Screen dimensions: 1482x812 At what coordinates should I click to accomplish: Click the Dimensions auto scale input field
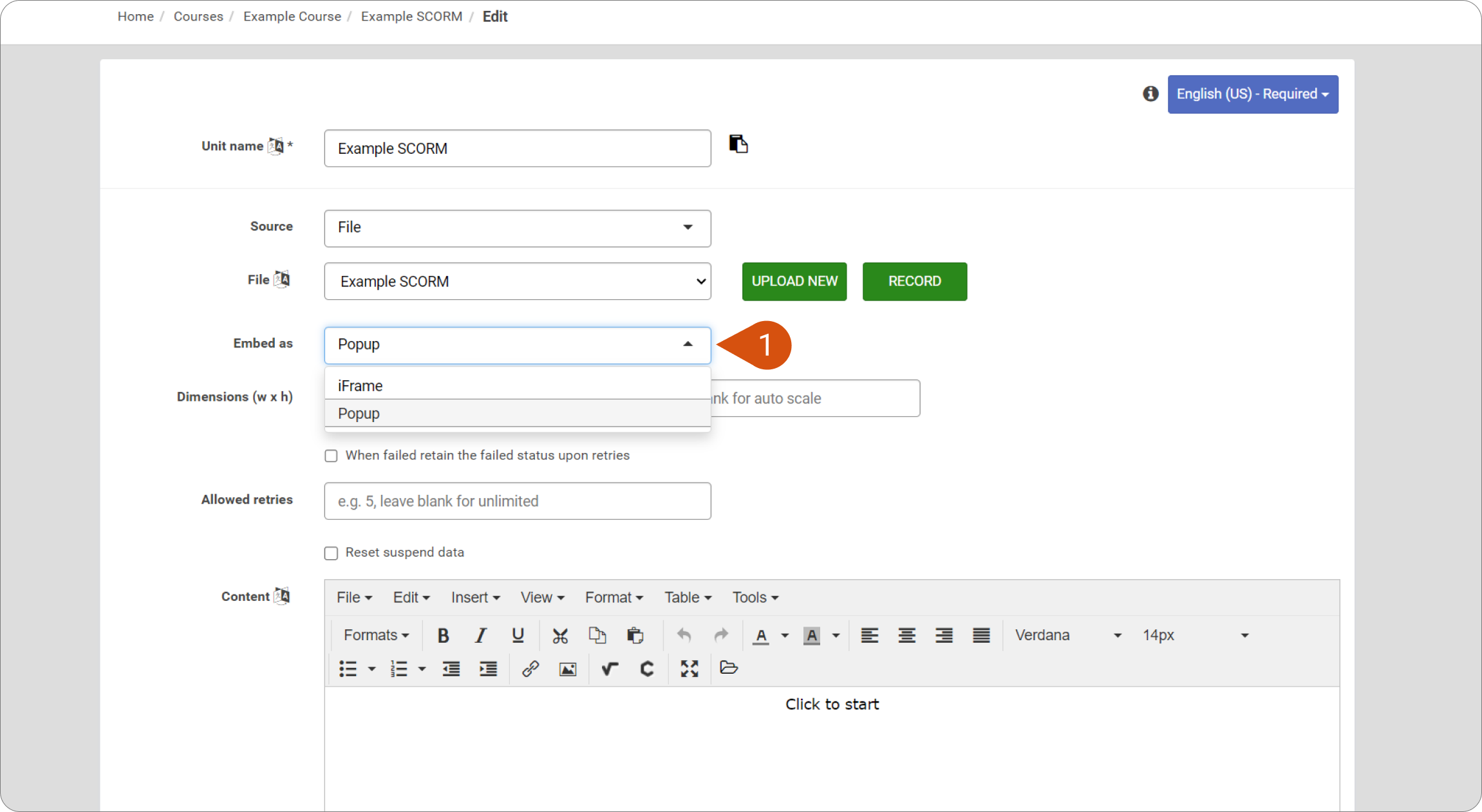point(815,398)
